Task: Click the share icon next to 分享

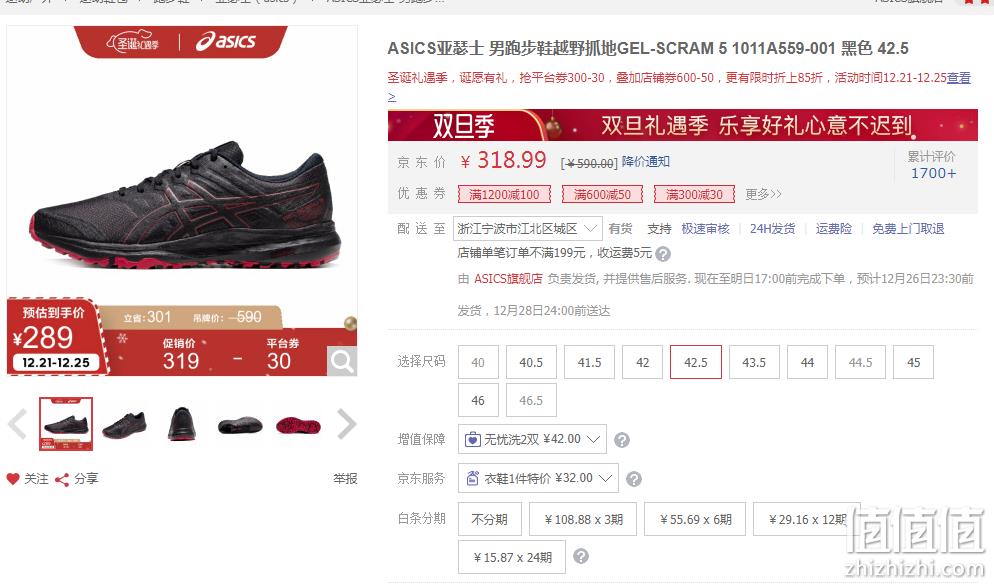Action: 61,479
